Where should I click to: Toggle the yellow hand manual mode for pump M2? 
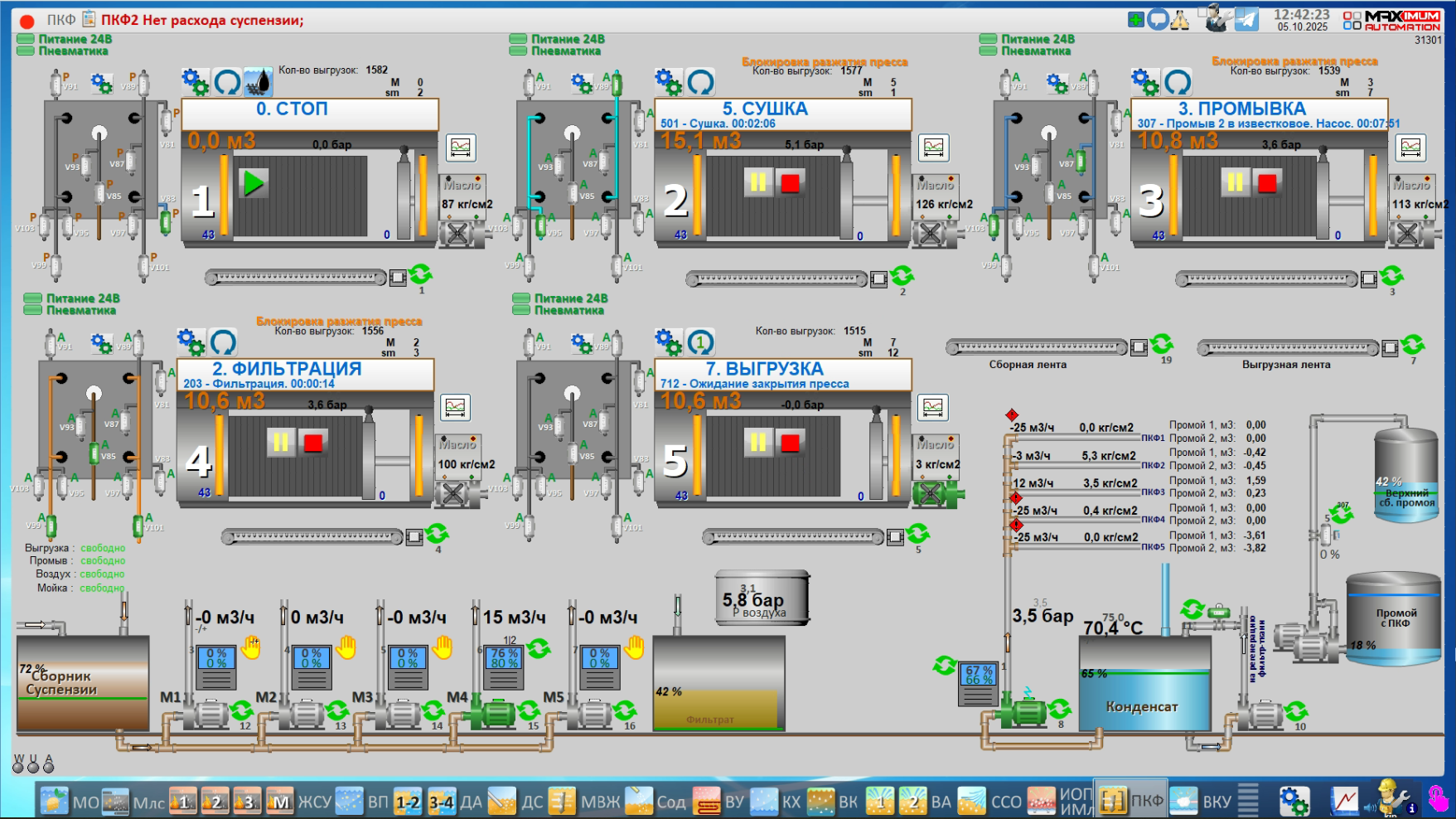pyautogui.click(x=346, y=647)
